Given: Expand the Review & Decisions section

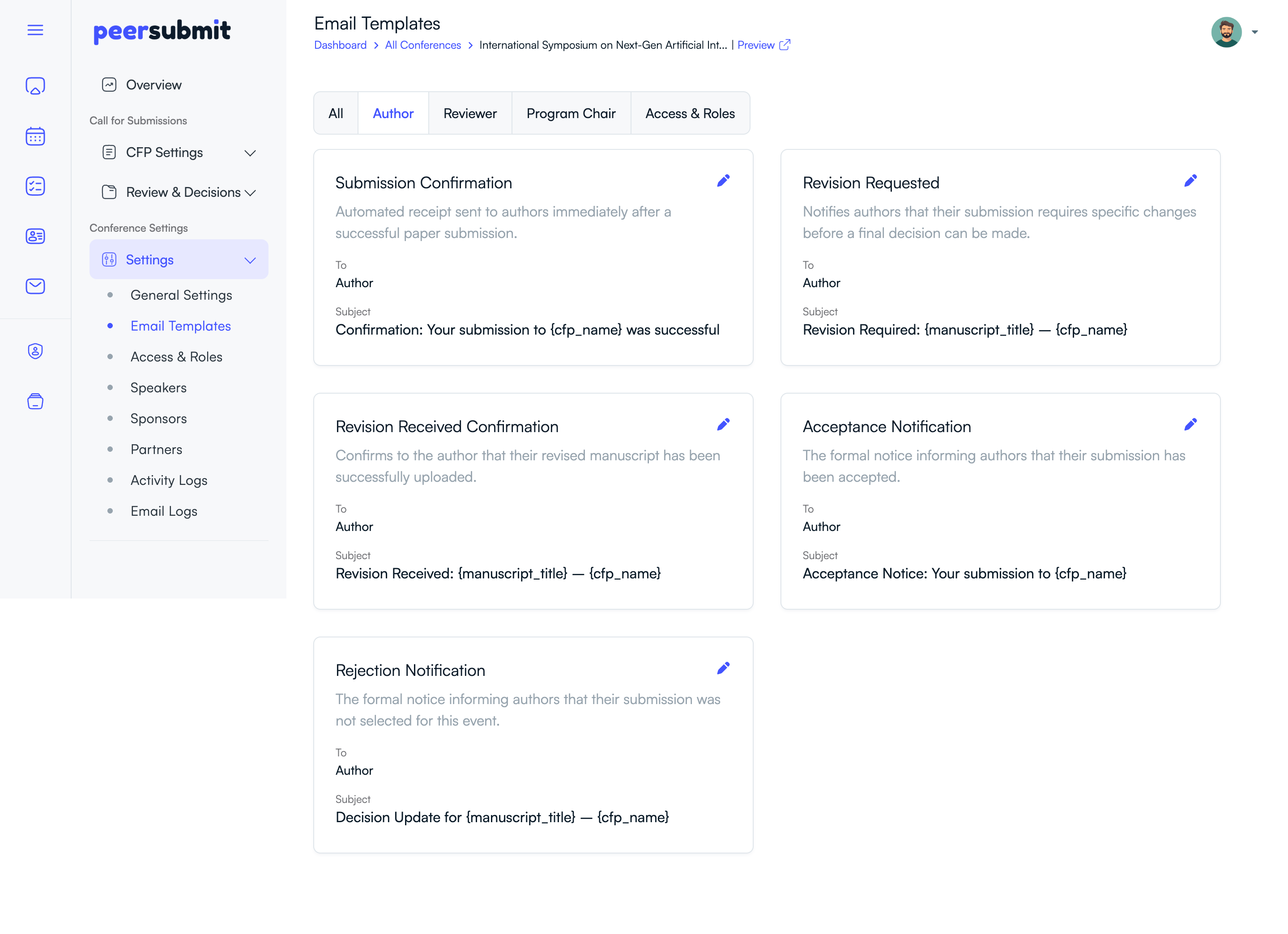Looking at the screenshot, I should [251, 192].
